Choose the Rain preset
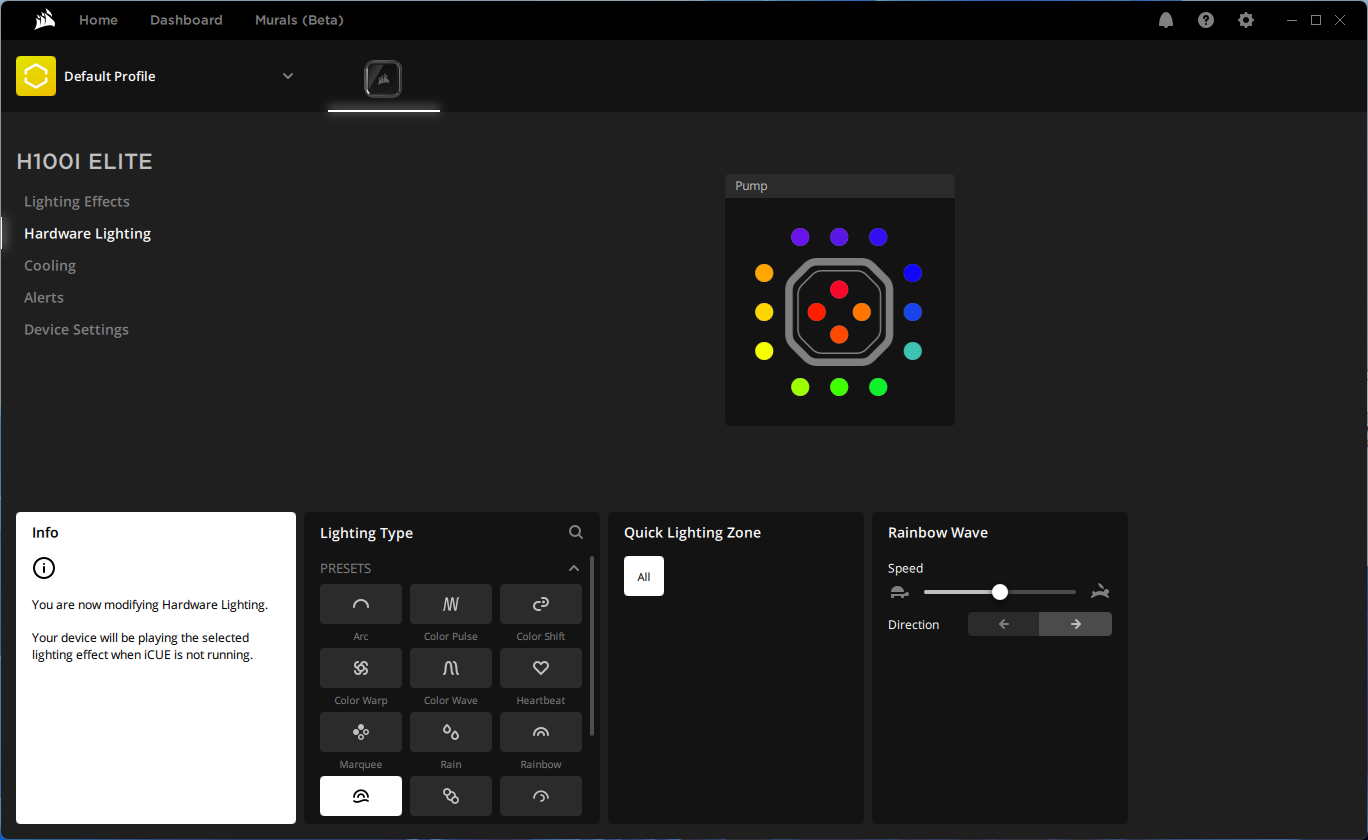The height and width of the screenshot is (840, 1368). pos(451,732)
